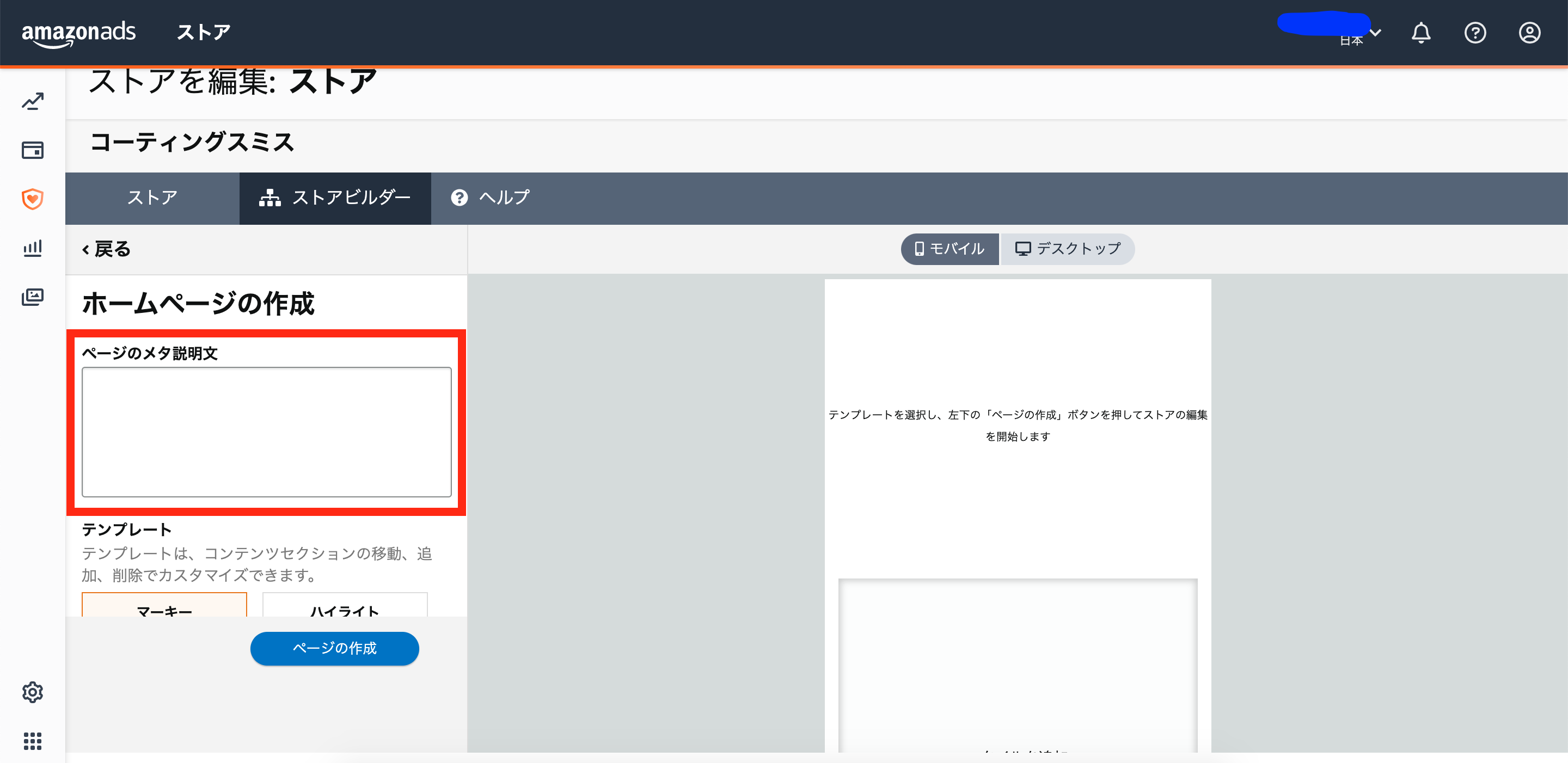The height and width of the screenshot is (763, 1568).
Task: Select the デスクトップ preview toggle
Action: [1068, 249]
